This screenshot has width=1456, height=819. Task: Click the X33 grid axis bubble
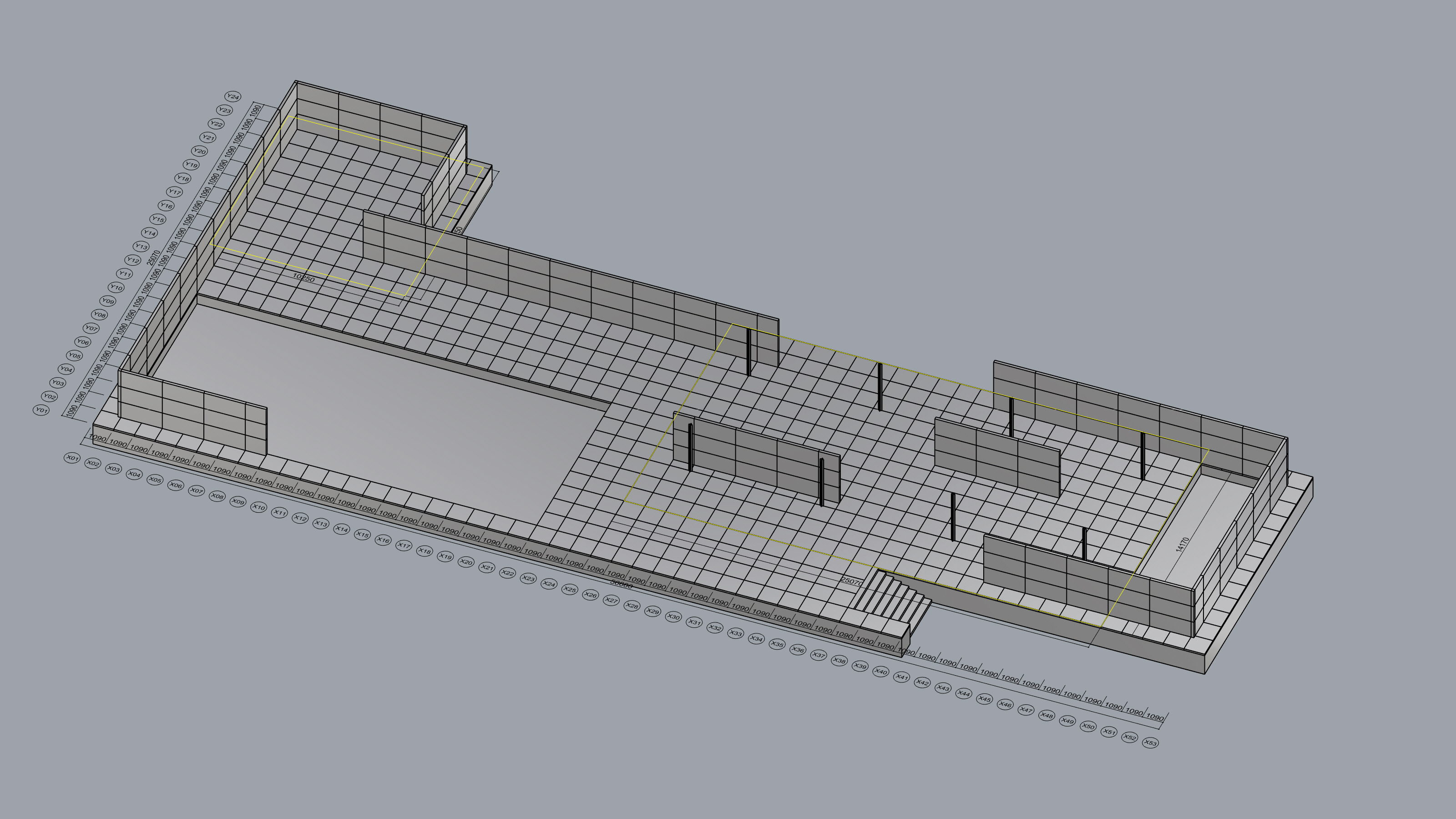click(x=735, y=633)
